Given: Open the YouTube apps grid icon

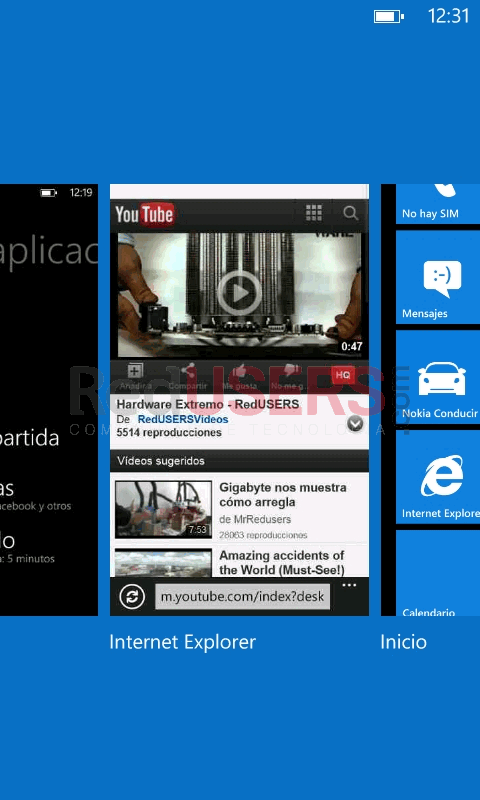Looking at the screenshot, I should [x=314, y=213].
